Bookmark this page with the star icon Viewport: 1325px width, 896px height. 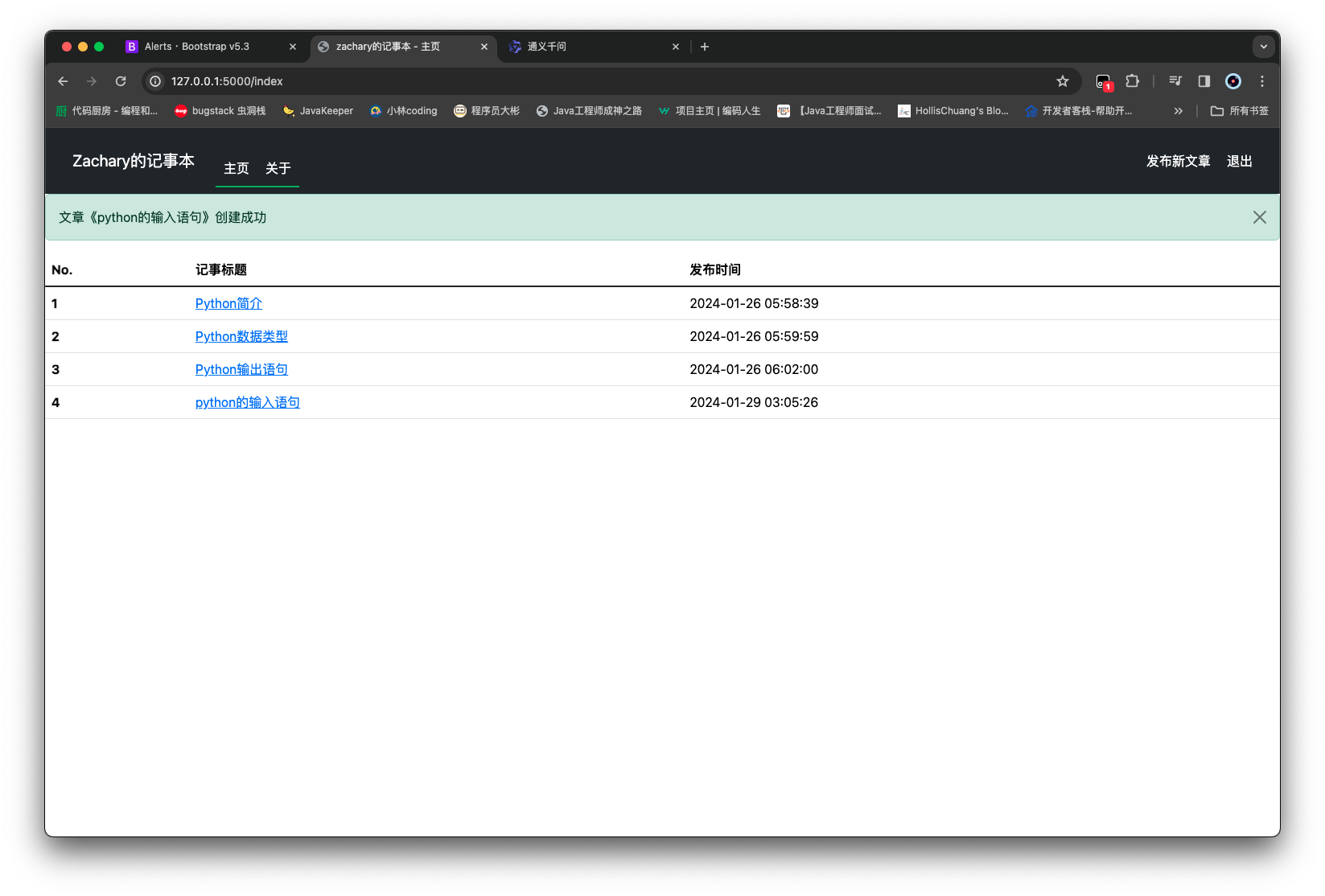click(x=1063, y=81)
